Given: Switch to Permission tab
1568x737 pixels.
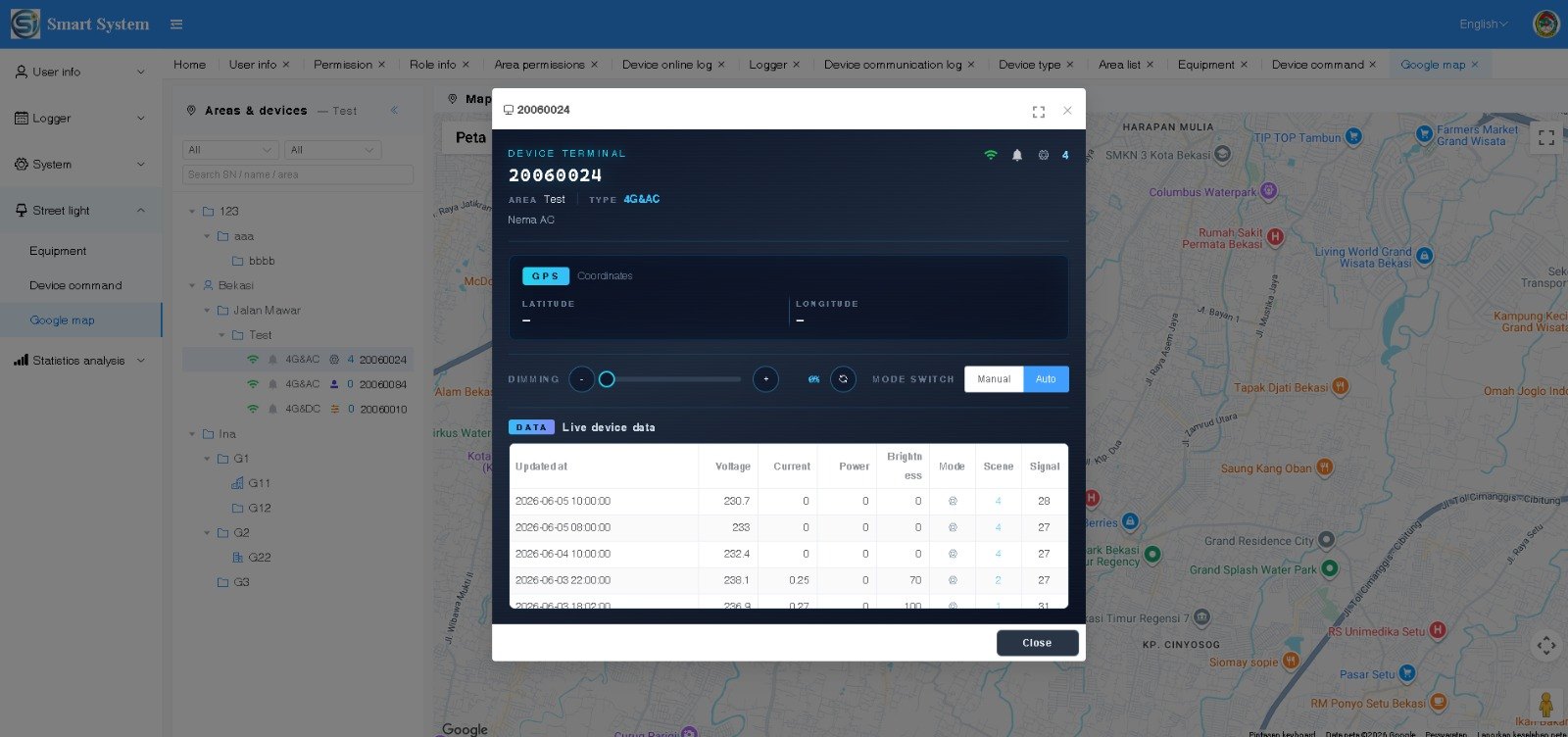Looking at the screenshot, I should click(343, 65).
